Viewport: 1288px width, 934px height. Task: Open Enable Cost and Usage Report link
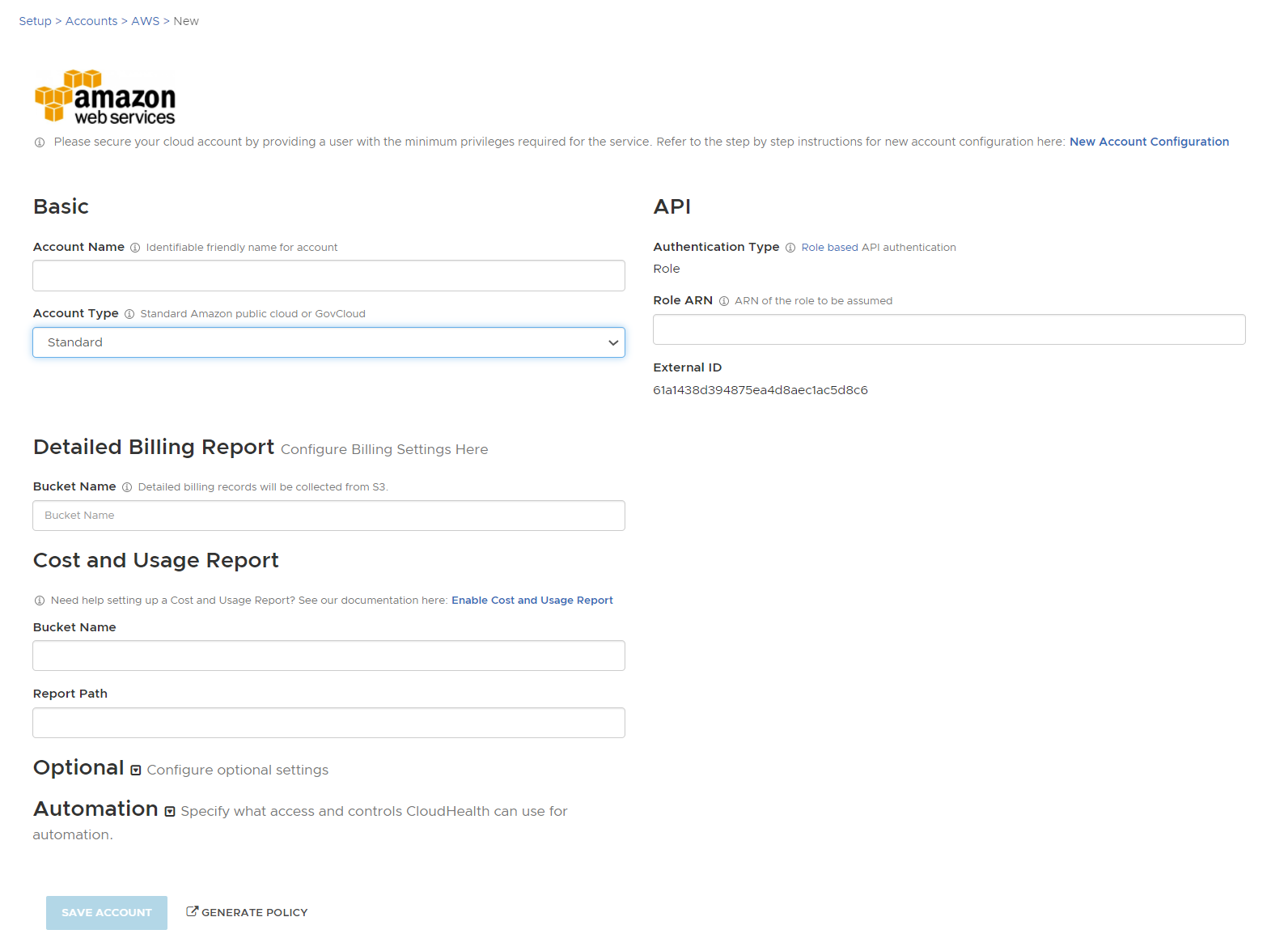(532, 601)
